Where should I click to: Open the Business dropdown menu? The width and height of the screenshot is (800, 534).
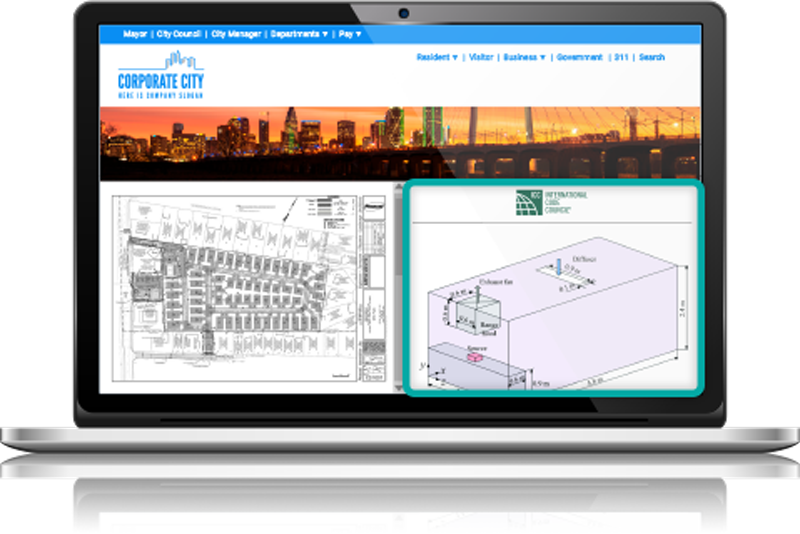[525, 57]
